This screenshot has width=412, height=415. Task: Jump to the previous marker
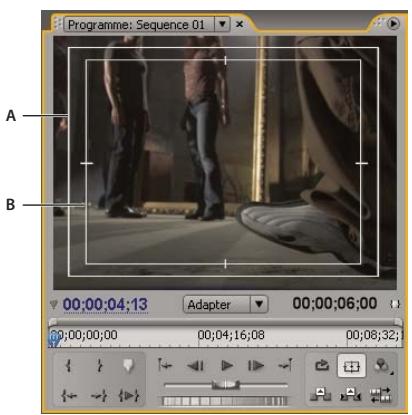tap(165, 366)
